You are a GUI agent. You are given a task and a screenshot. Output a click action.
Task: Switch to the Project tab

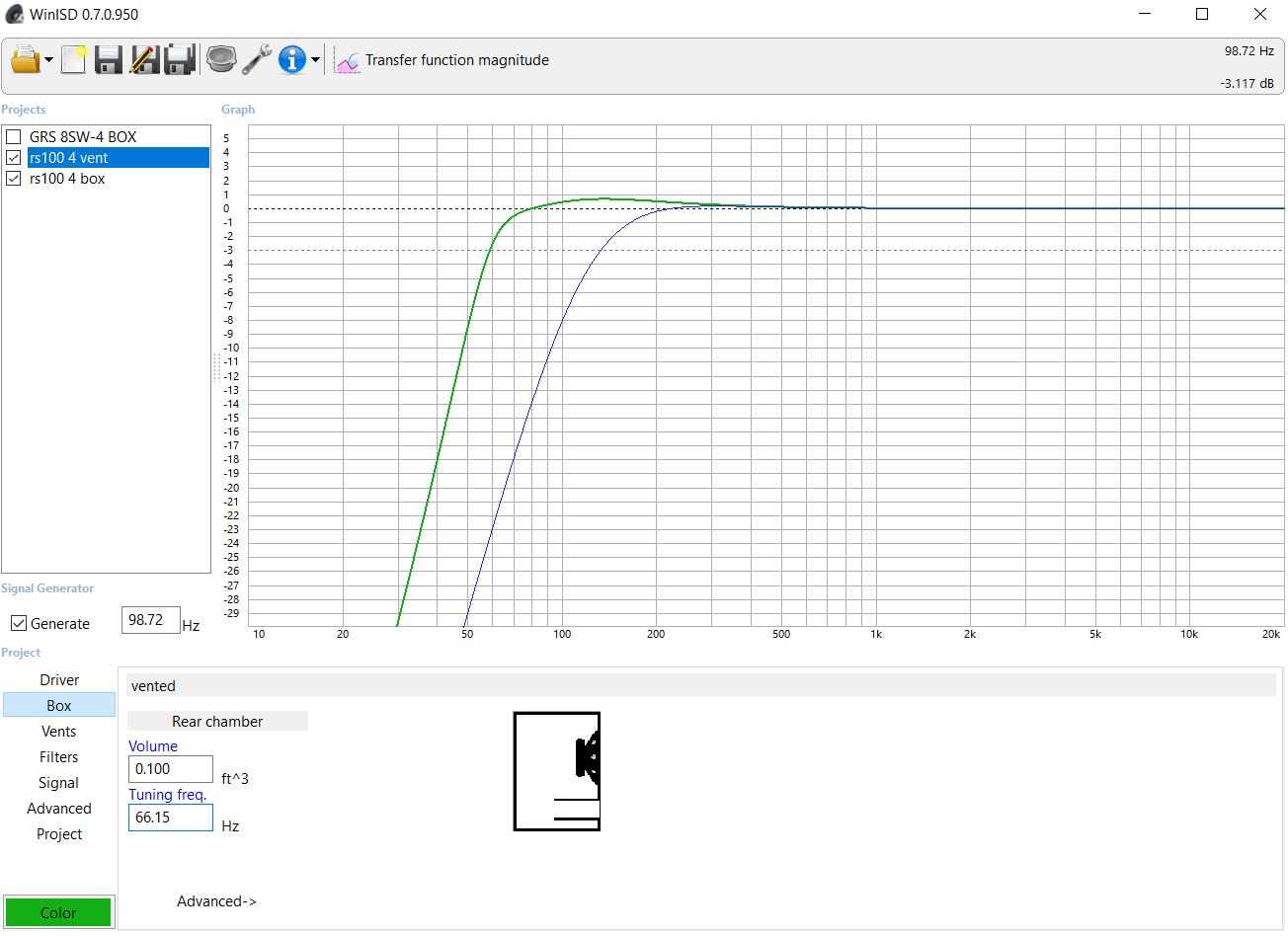(59, 834)
